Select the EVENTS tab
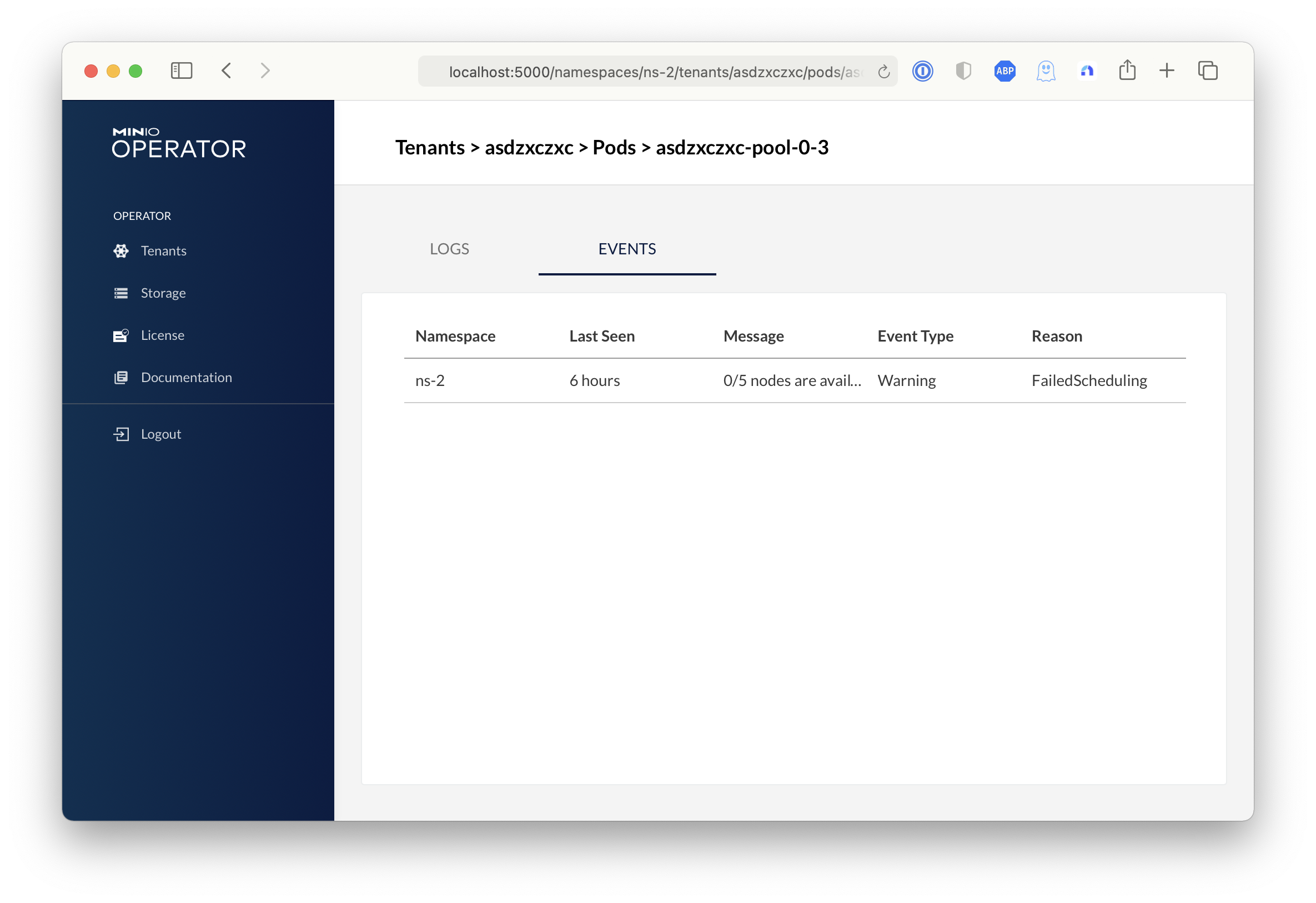Viewport: 1316px width, 903px height. pos(627,249)
